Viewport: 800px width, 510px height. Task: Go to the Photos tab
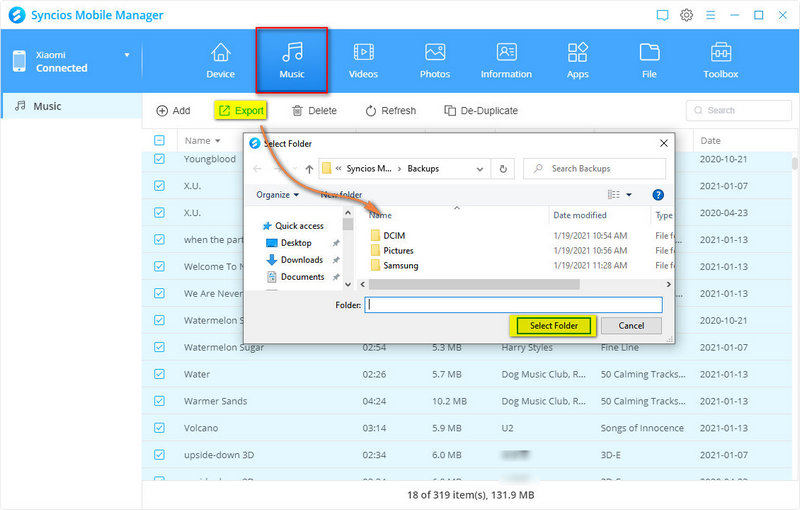[x=435, y=61]
